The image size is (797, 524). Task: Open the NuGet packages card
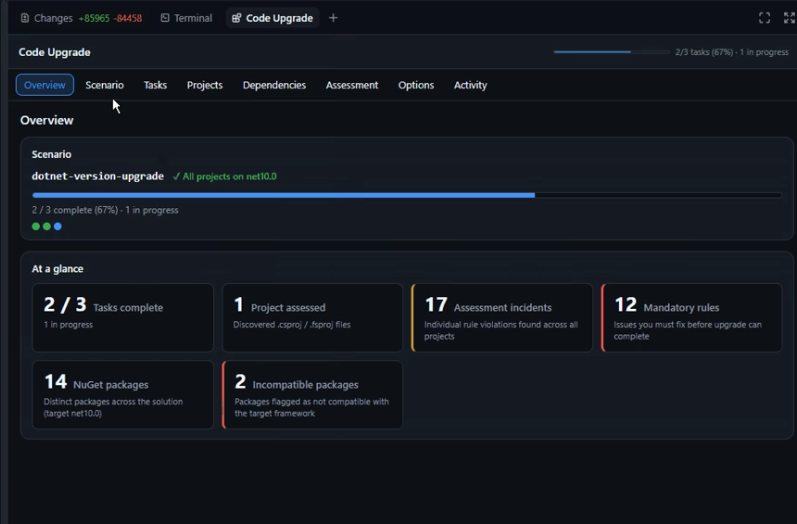coord(122,395)
